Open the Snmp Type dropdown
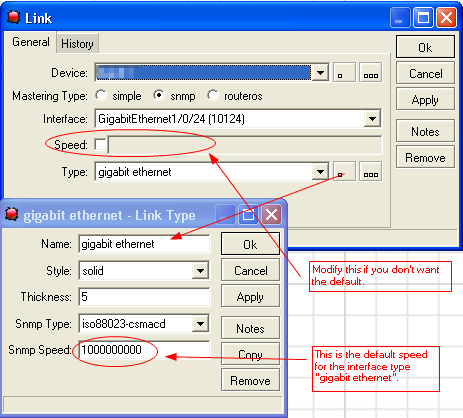 [x=200, y=323]
